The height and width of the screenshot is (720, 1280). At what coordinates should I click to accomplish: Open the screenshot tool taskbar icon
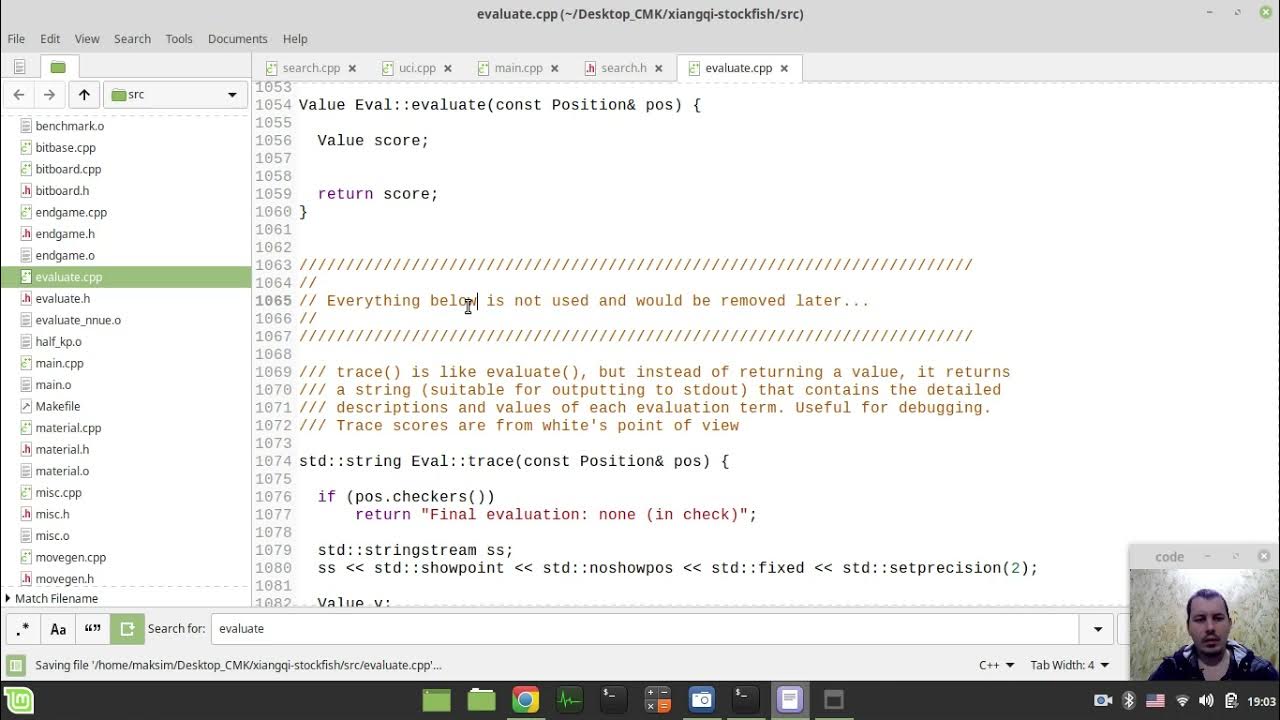[x=701, y=700]
